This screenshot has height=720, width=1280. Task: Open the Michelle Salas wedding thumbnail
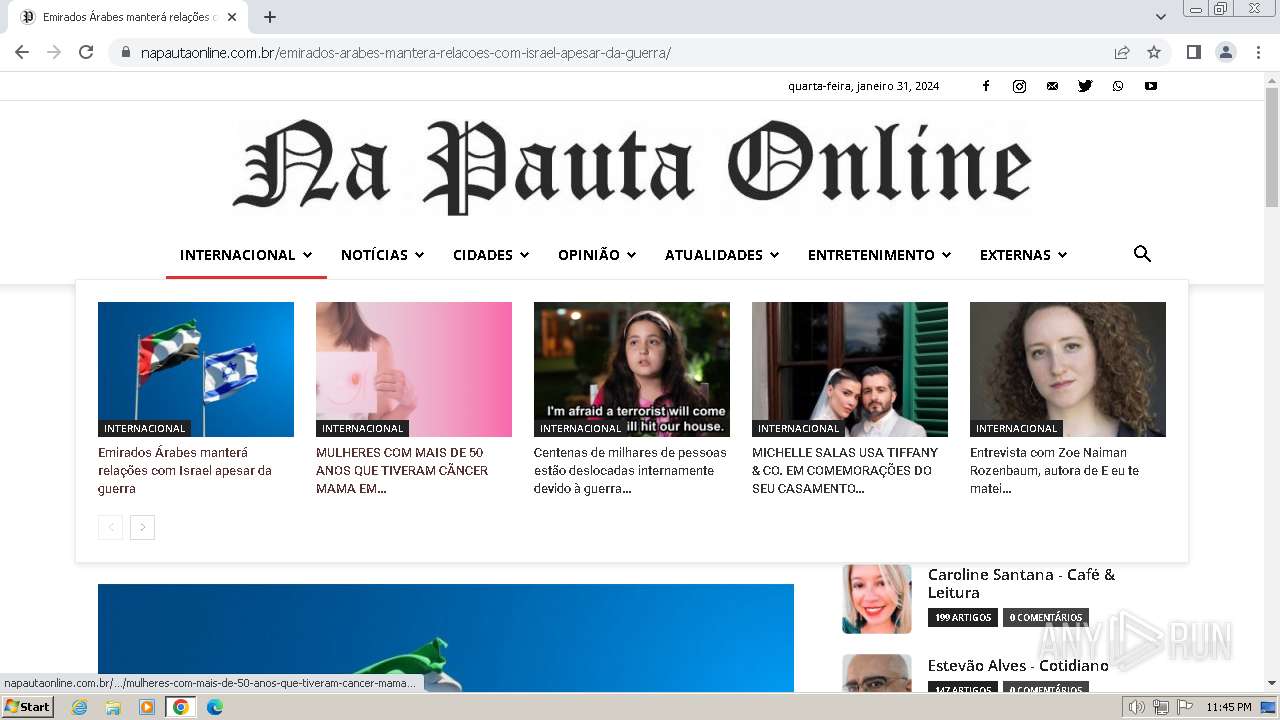tap(850, 369)
